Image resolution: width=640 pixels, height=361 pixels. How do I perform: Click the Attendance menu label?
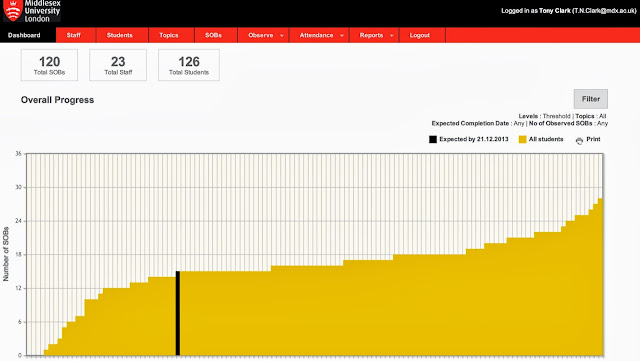[x=316, y=35]
